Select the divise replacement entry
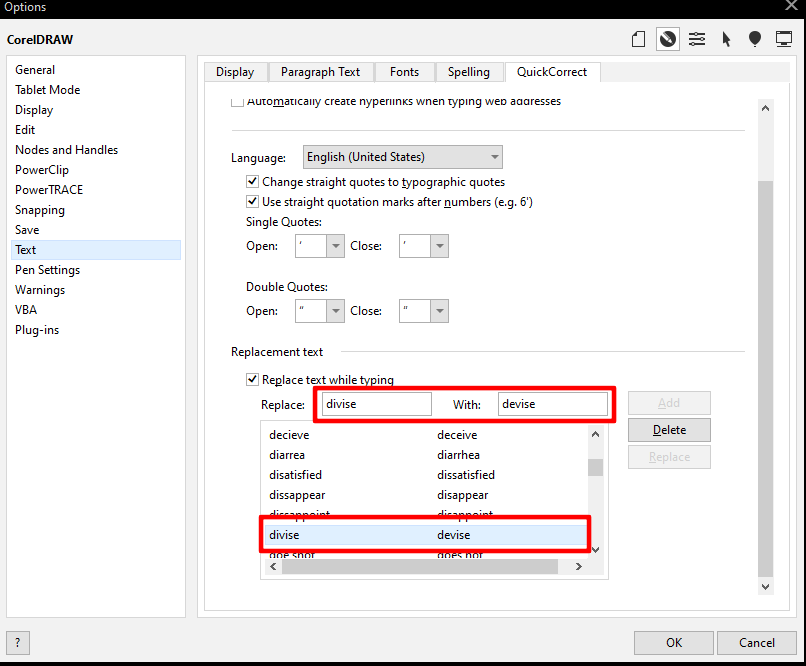Screen dimensions: 806x666 (x=425, y=535)
